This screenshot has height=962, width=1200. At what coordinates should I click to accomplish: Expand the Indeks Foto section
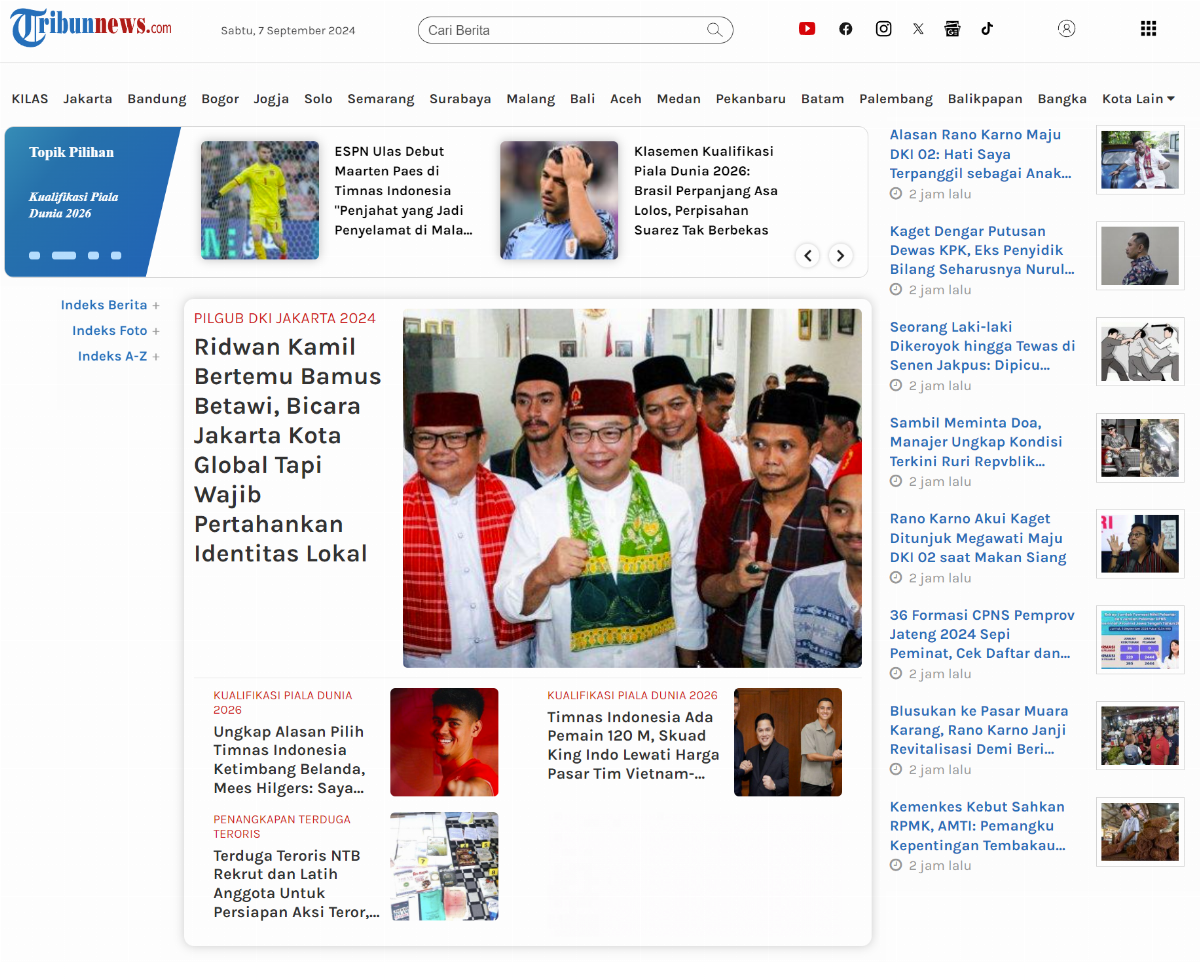click(118, 330)
